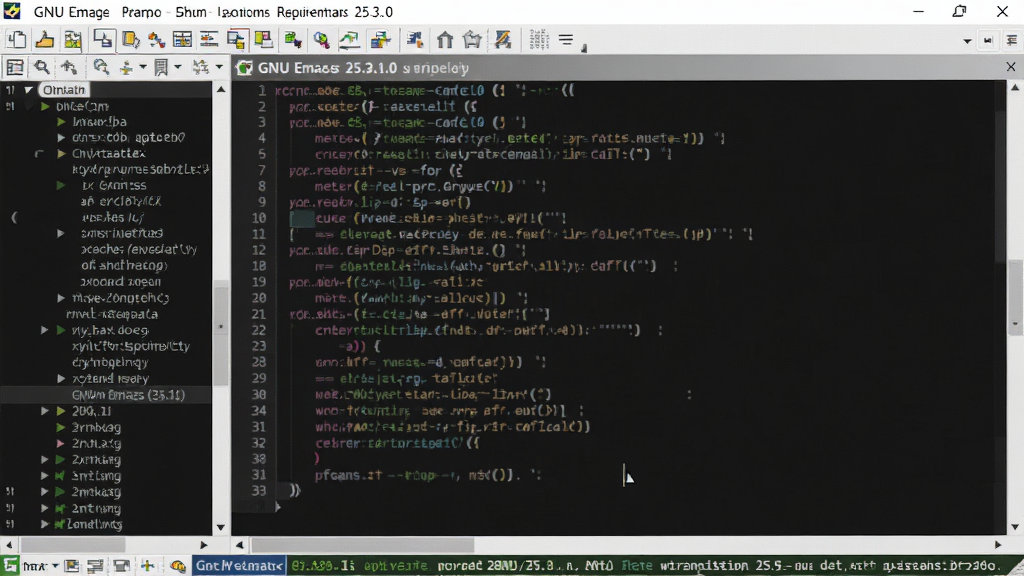Image resolution: width=1024 pixels, height=576 pixels.
Task: Click the blue blocks icon left of the Home icon
Action: point(415,40)
